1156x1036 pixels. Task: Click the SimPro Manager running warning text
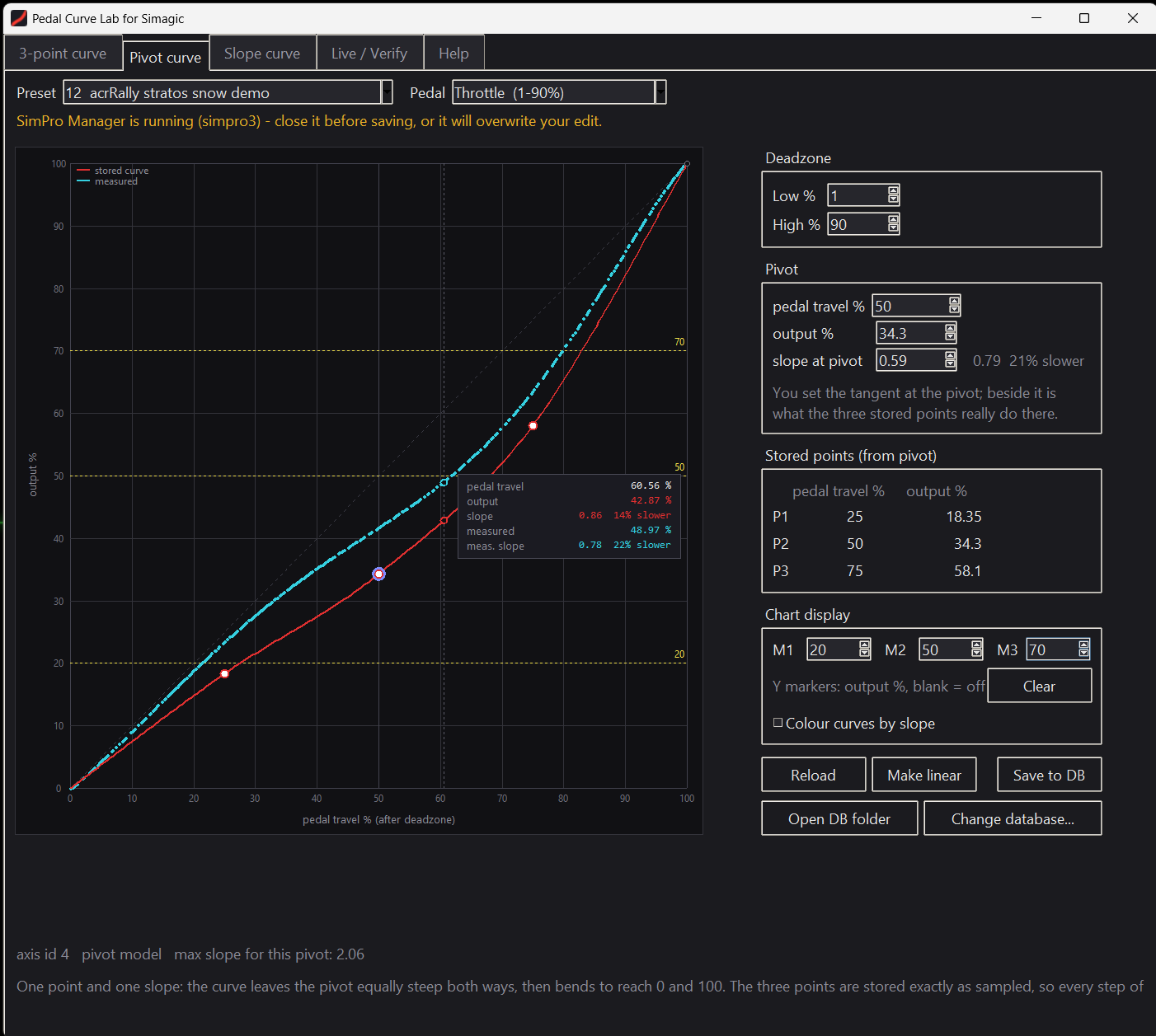pyautogui.click(x=309, y=121)
